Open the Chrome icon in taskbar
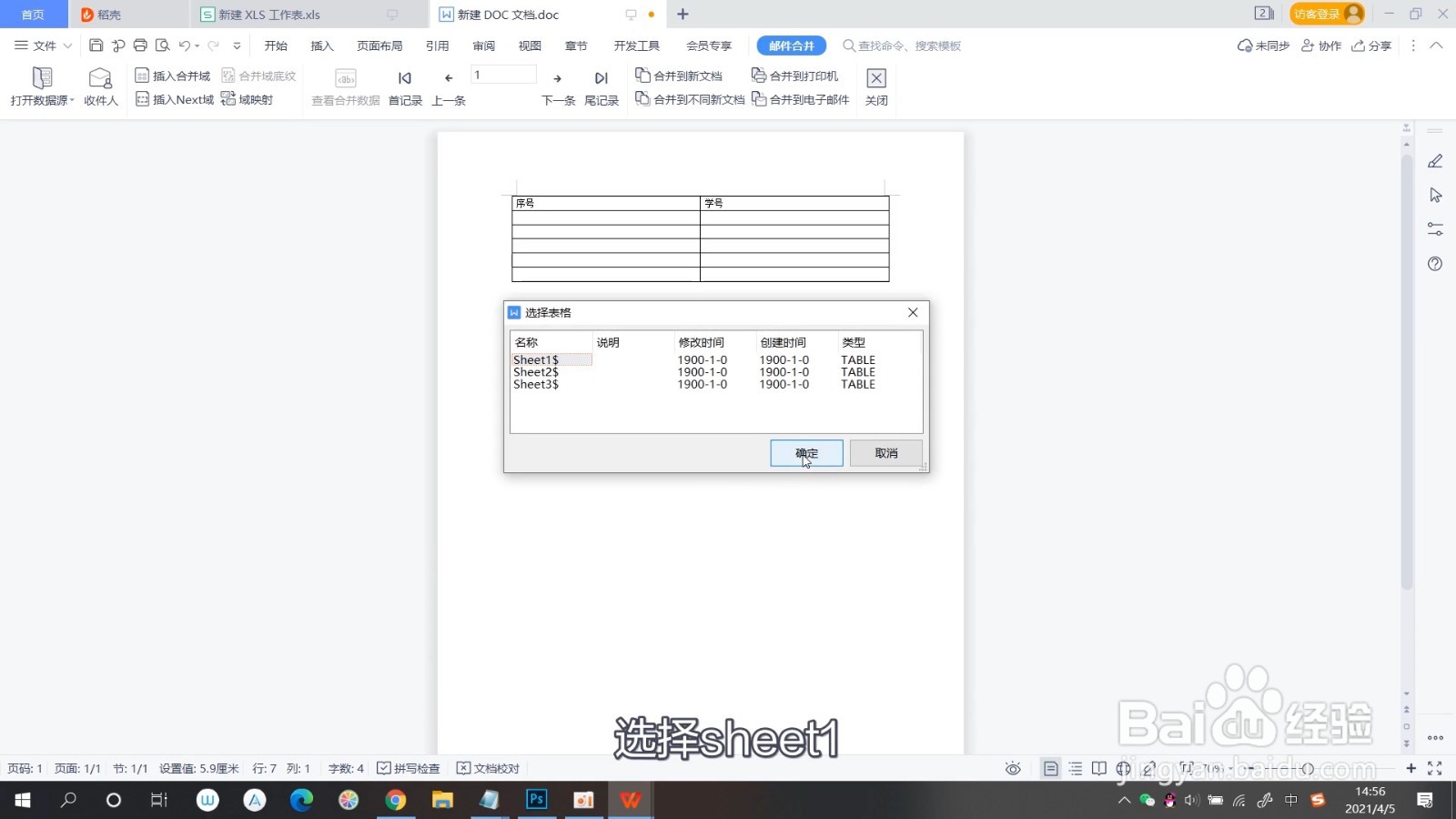The height and width of the screenshot is (819, 1456). pos(396,800)
